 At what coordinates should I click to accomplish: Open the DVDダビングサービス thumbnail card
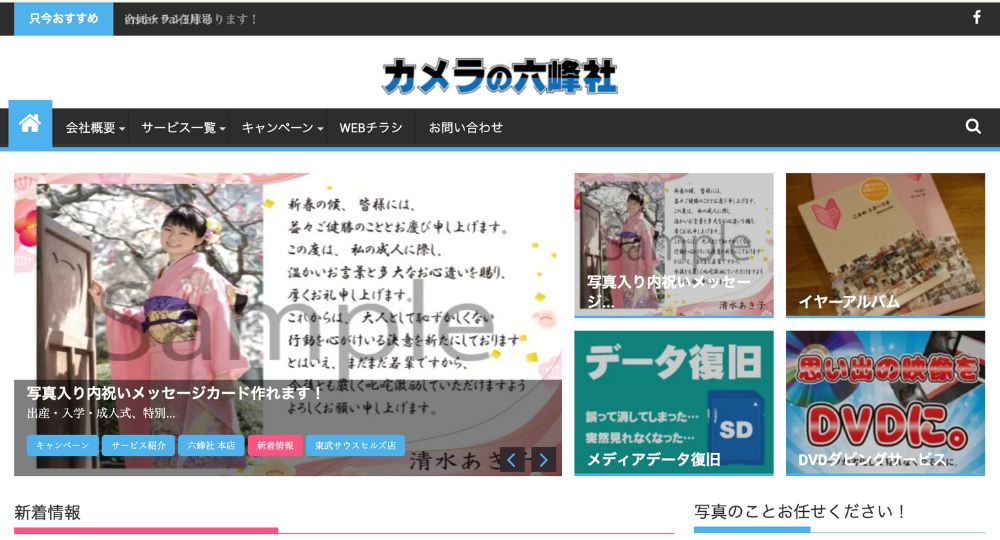[x=885, y=403]
